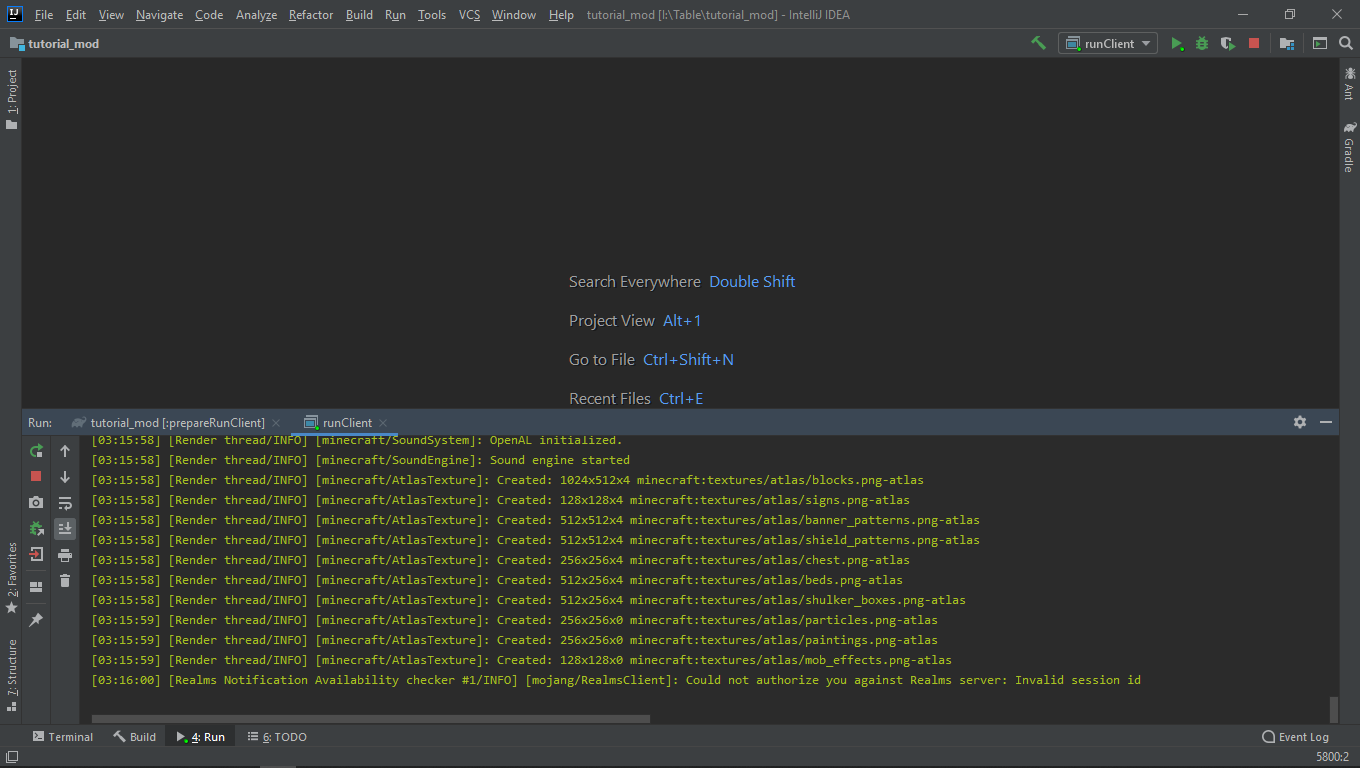Toggle scroll to end of console

pyautogui.click(x=65, y=528)
